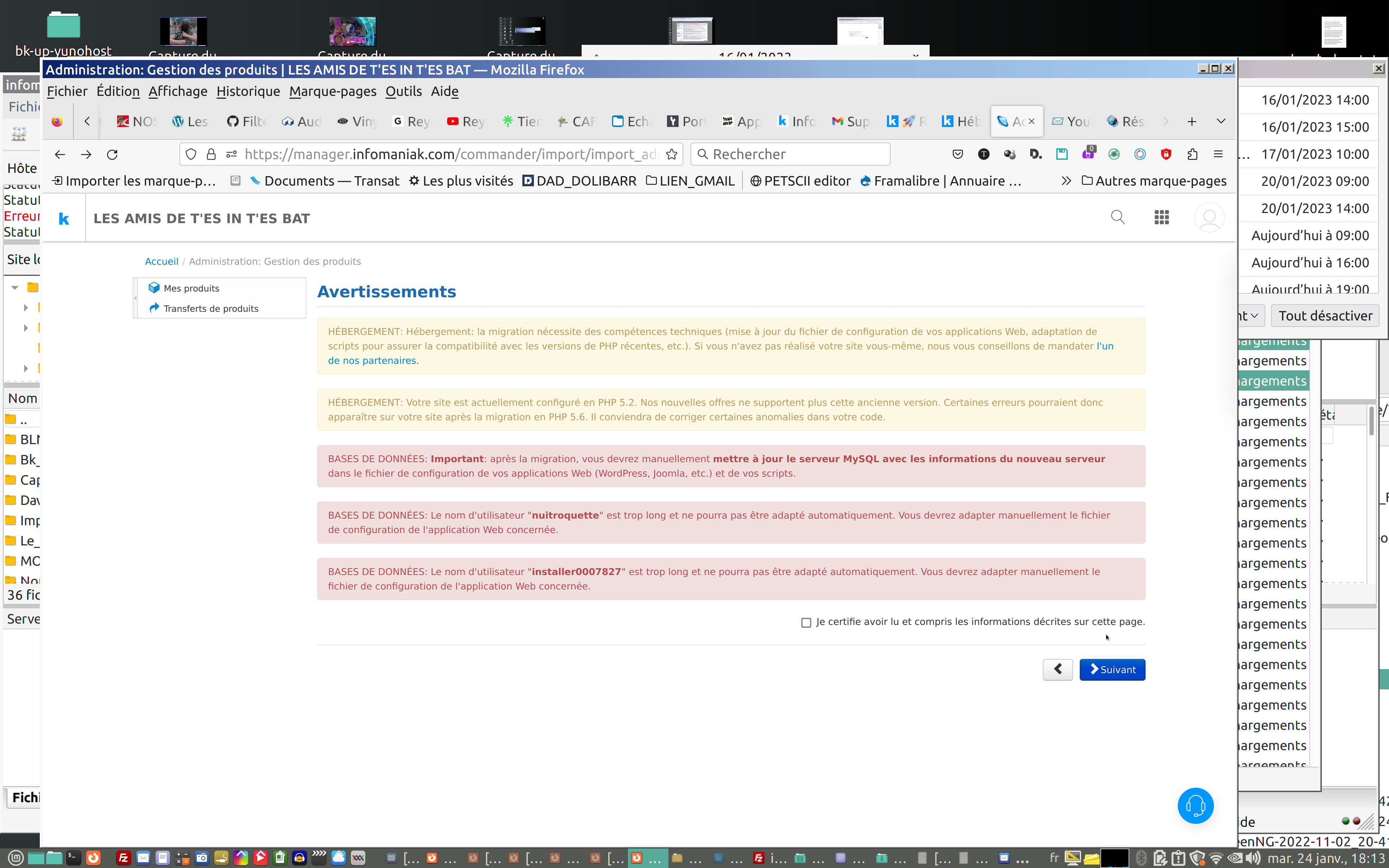Bookmark this page with star icon
The image size is (1389, 868).
pos(672,154)
